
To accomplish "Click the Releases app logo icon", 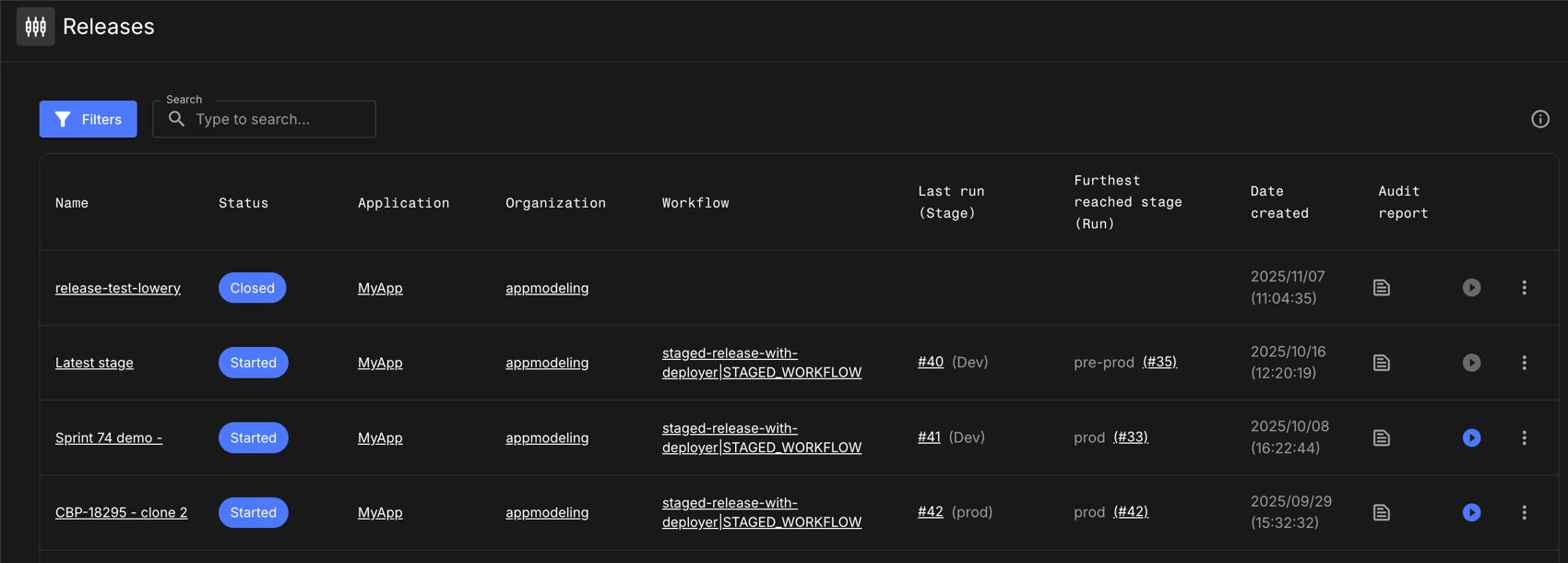I will 35,26.
